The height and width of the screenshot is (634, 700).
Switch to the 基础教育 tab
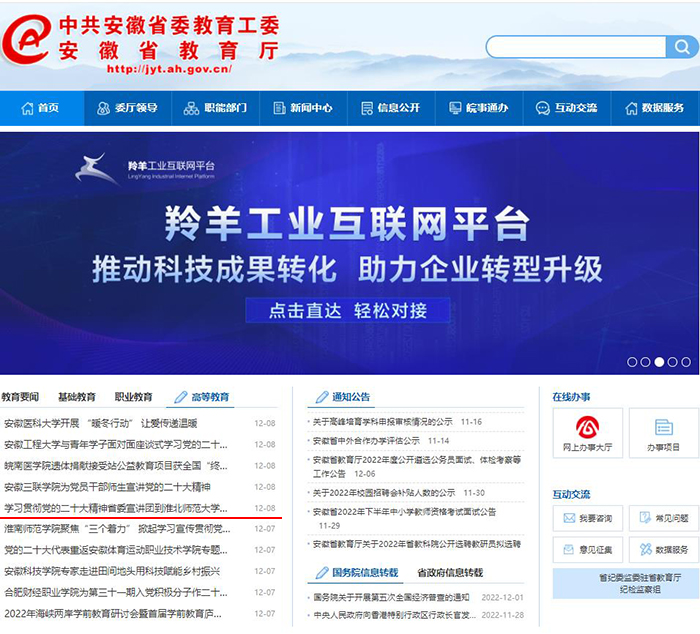(x=77, y=397)
